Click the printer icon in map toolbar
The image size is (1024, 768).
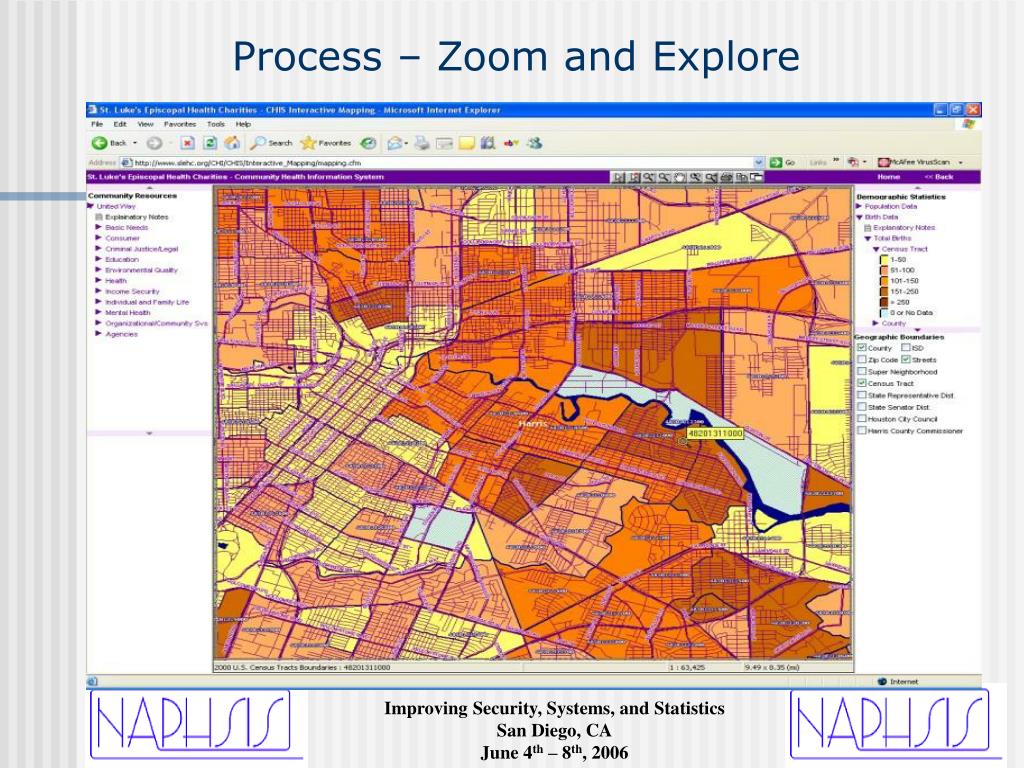pos(726,177)
